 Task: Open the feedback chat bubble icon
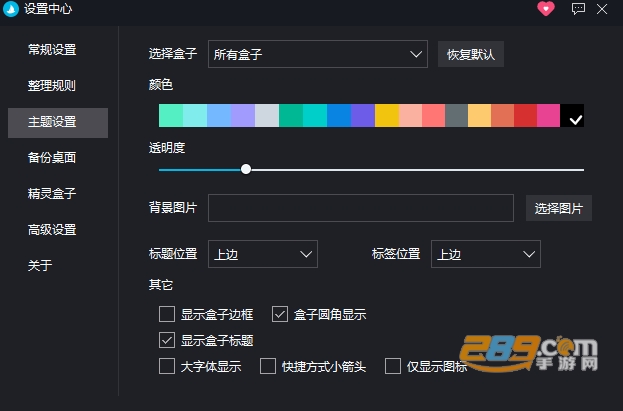[x=578, y=8]
